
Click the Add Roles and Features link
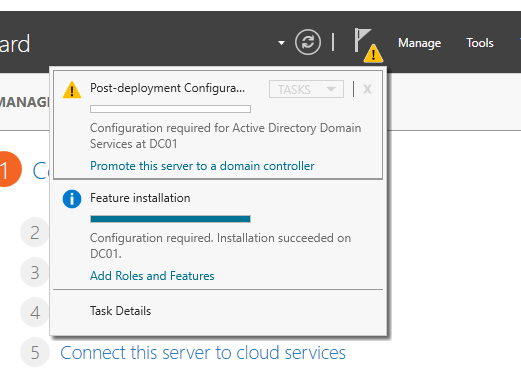tap(152, 276)
